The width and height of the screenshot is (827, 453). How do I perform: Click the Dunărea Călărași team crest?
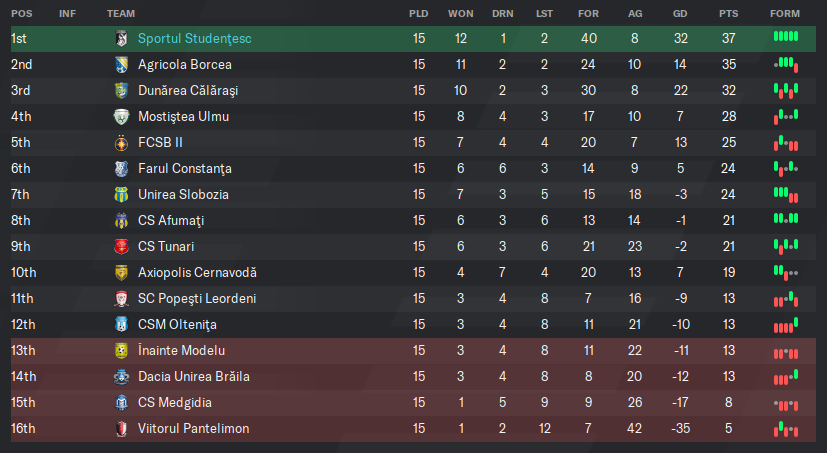click(x=121, y=91)
